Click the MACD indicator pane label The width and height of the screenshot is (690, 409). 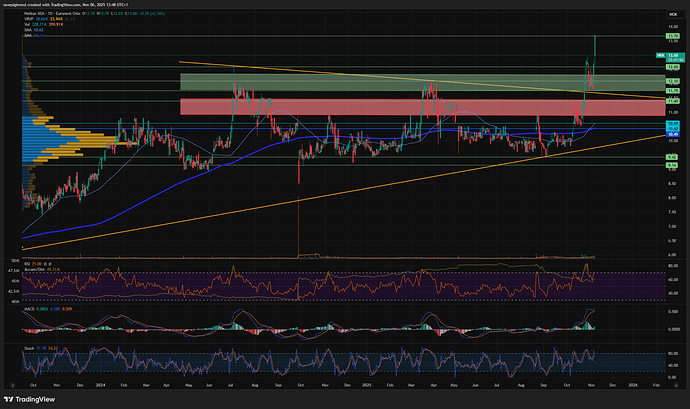click(x=28, y=310)
